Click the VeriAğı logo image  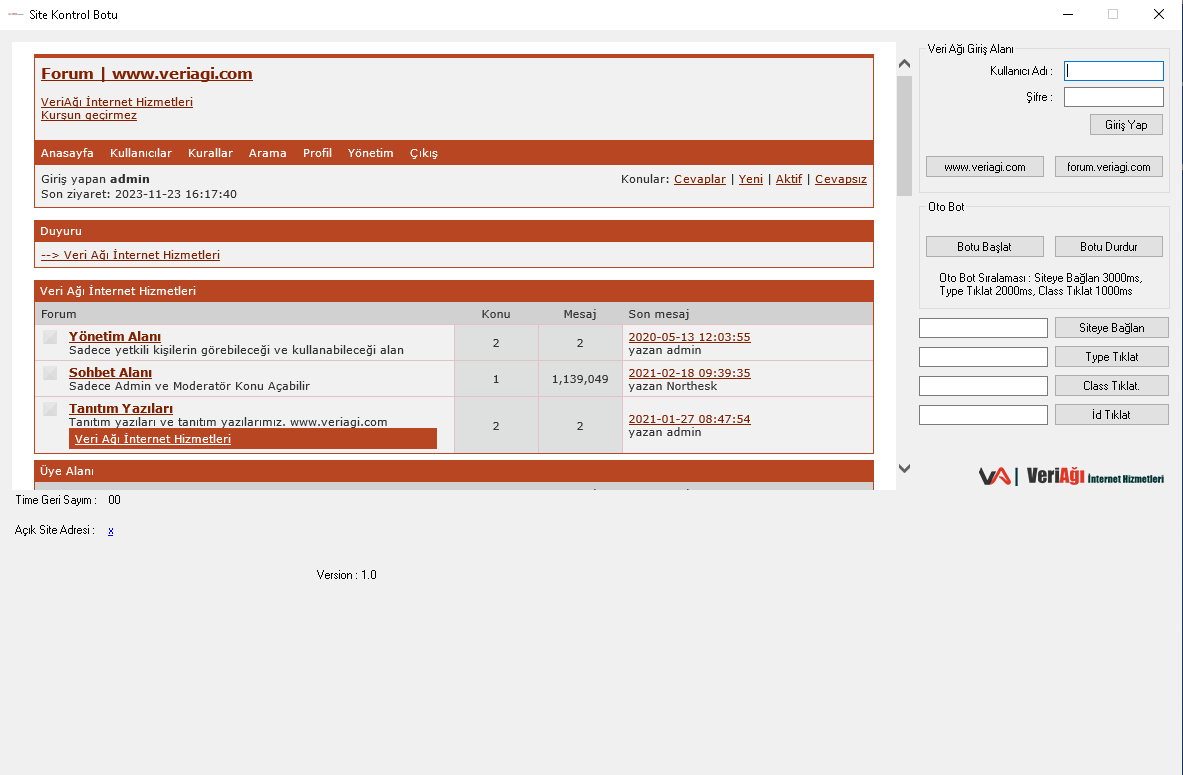click(1071, 476)
